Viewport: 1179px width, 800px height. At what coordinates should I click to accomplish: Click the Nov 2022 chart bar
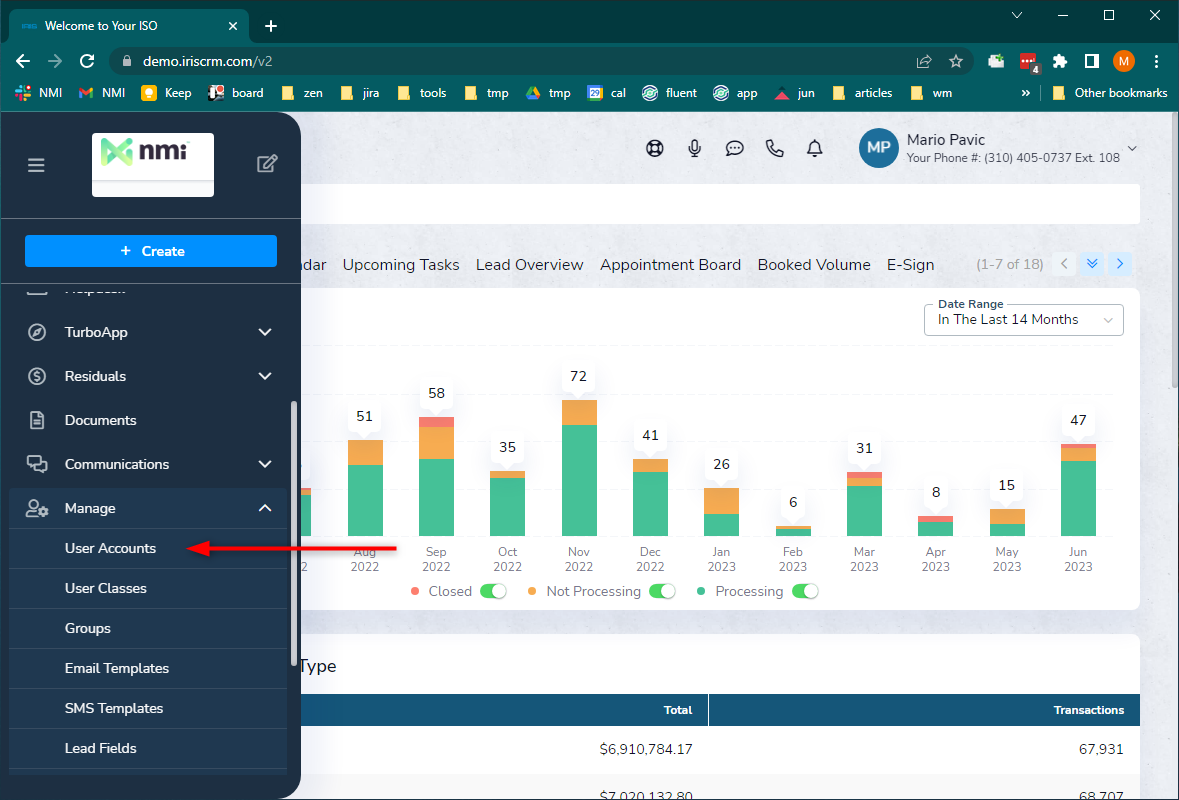[x=579, y=468]
